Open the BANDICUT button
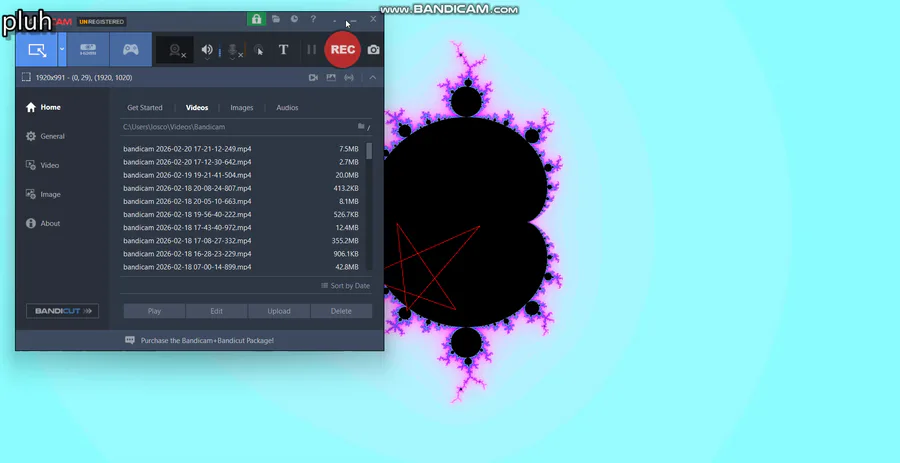 pyautogui.click(x=63, y=311)
